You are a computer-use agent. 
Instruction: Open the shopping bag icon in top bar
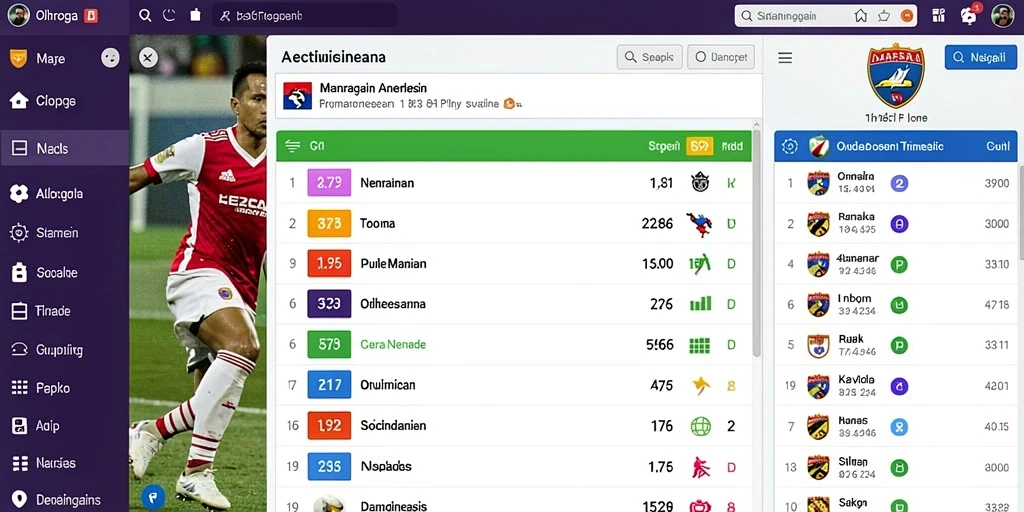click(x=195, y=15)
